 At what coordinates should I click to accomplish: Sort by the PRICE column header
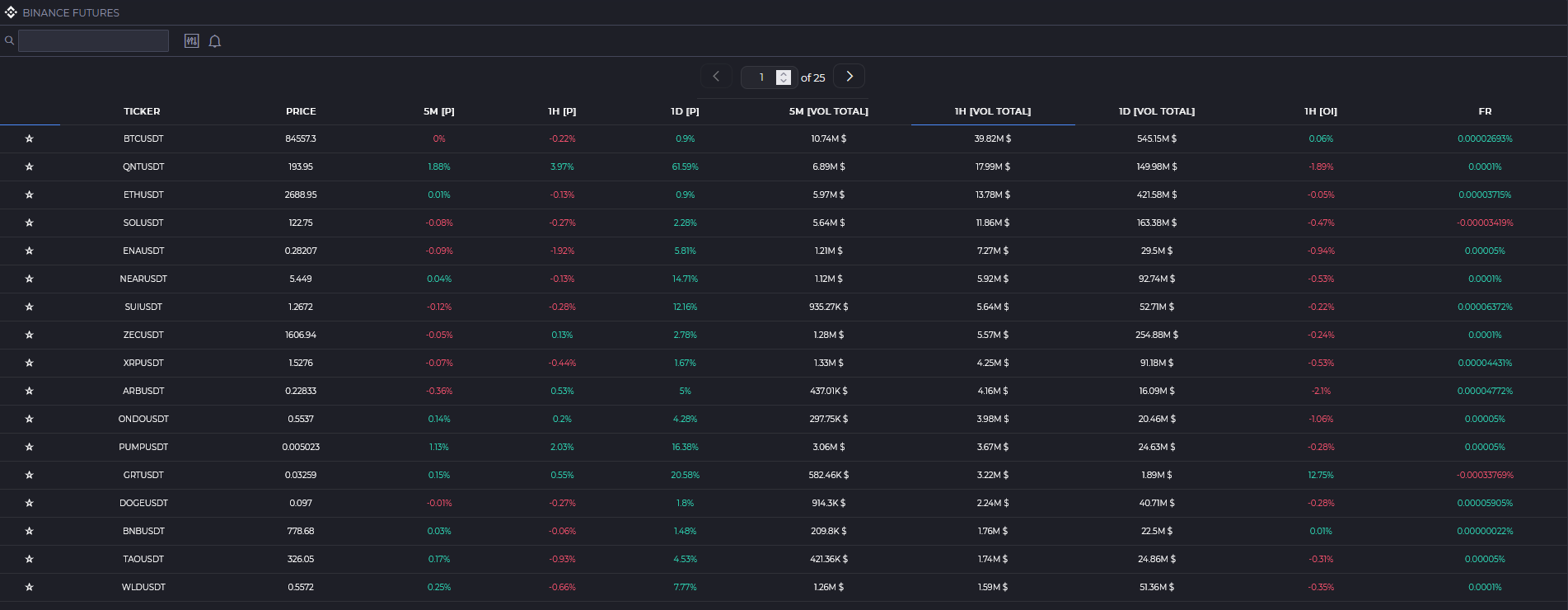(x=301, y=111)
